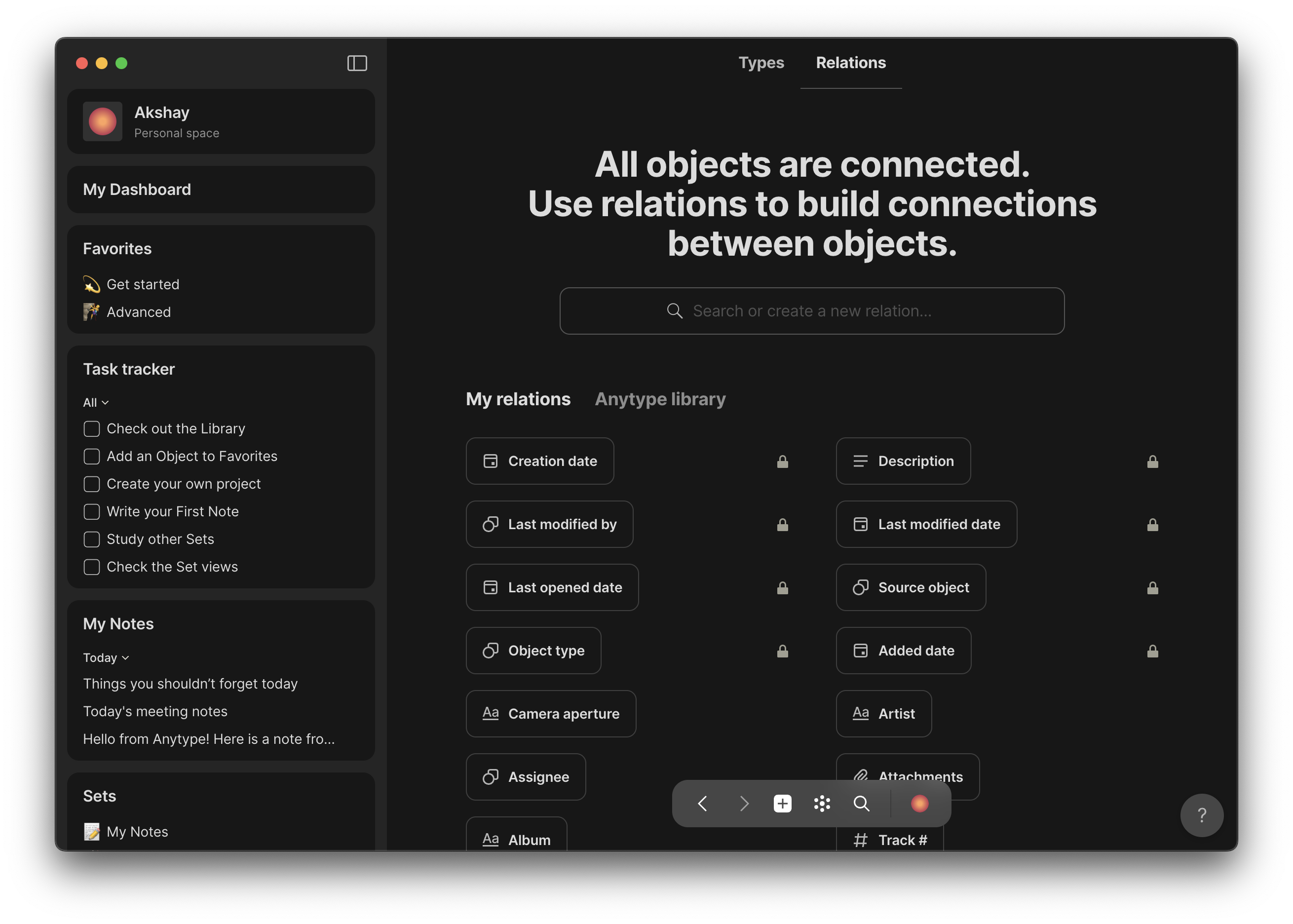Click the back navigation arrow
1293x924 pixels.
point(703,804)
